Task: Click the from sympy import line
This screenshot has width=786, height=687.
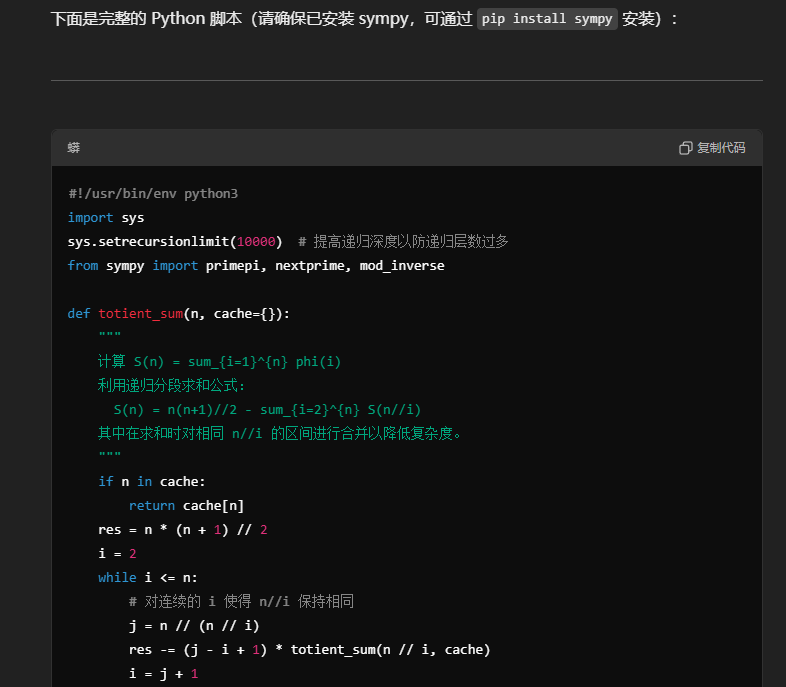Action: pyautogui.click(x=255, y=265)
